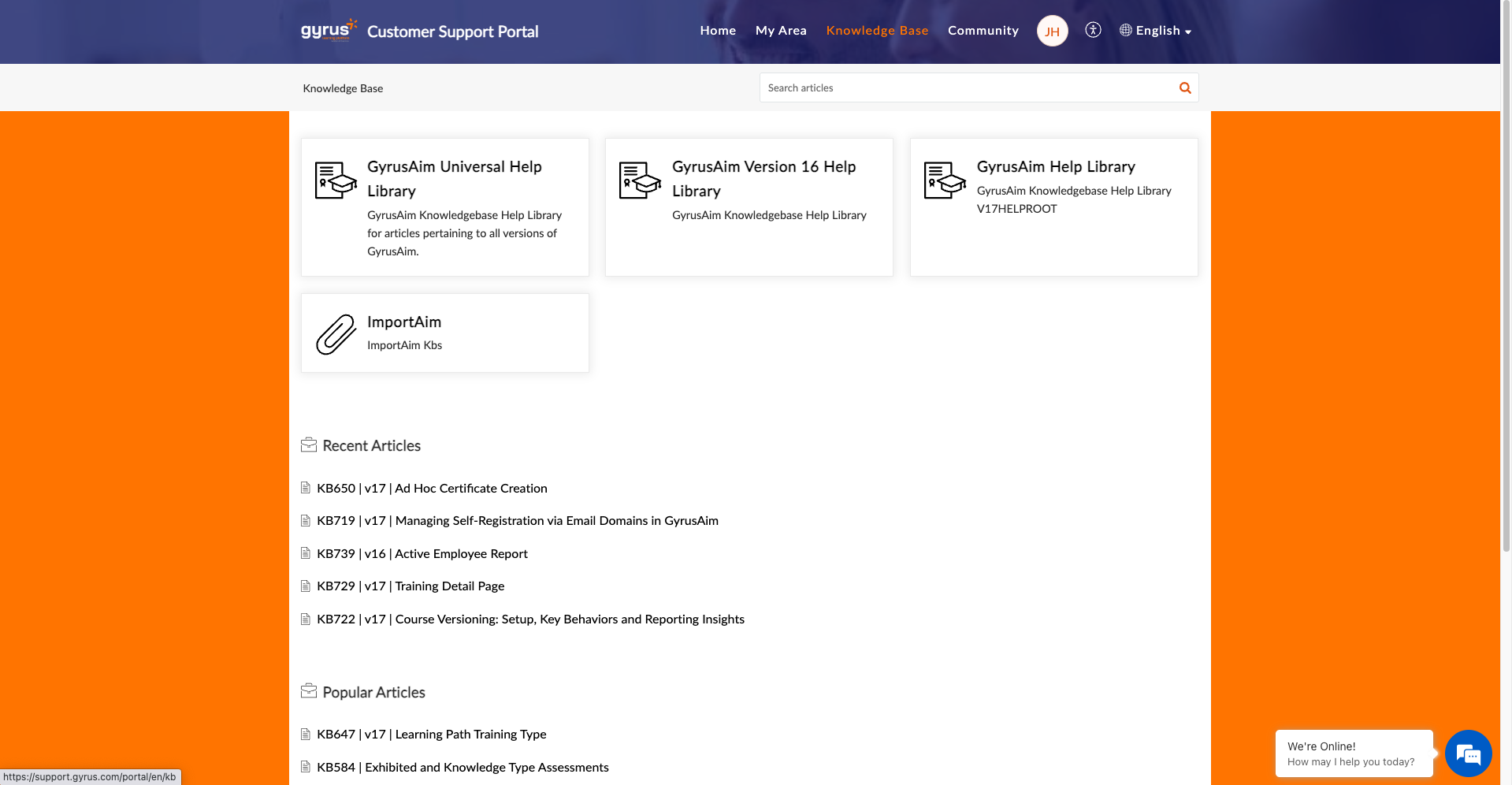
Task: Click the Knowledge Base breadcrumb text
Action: point(343,88)
